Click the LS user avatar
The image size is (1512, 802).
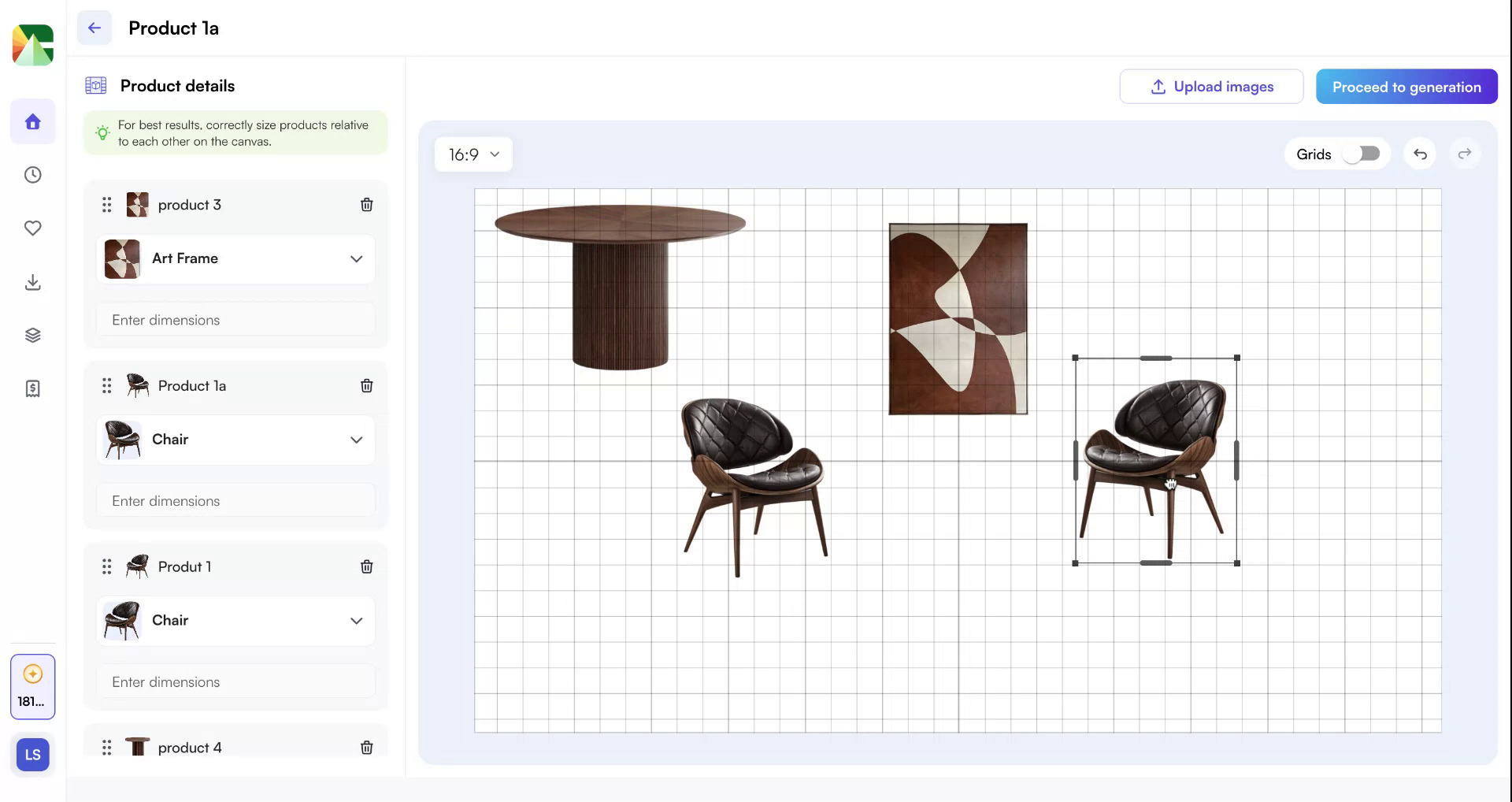click(32, 754)
